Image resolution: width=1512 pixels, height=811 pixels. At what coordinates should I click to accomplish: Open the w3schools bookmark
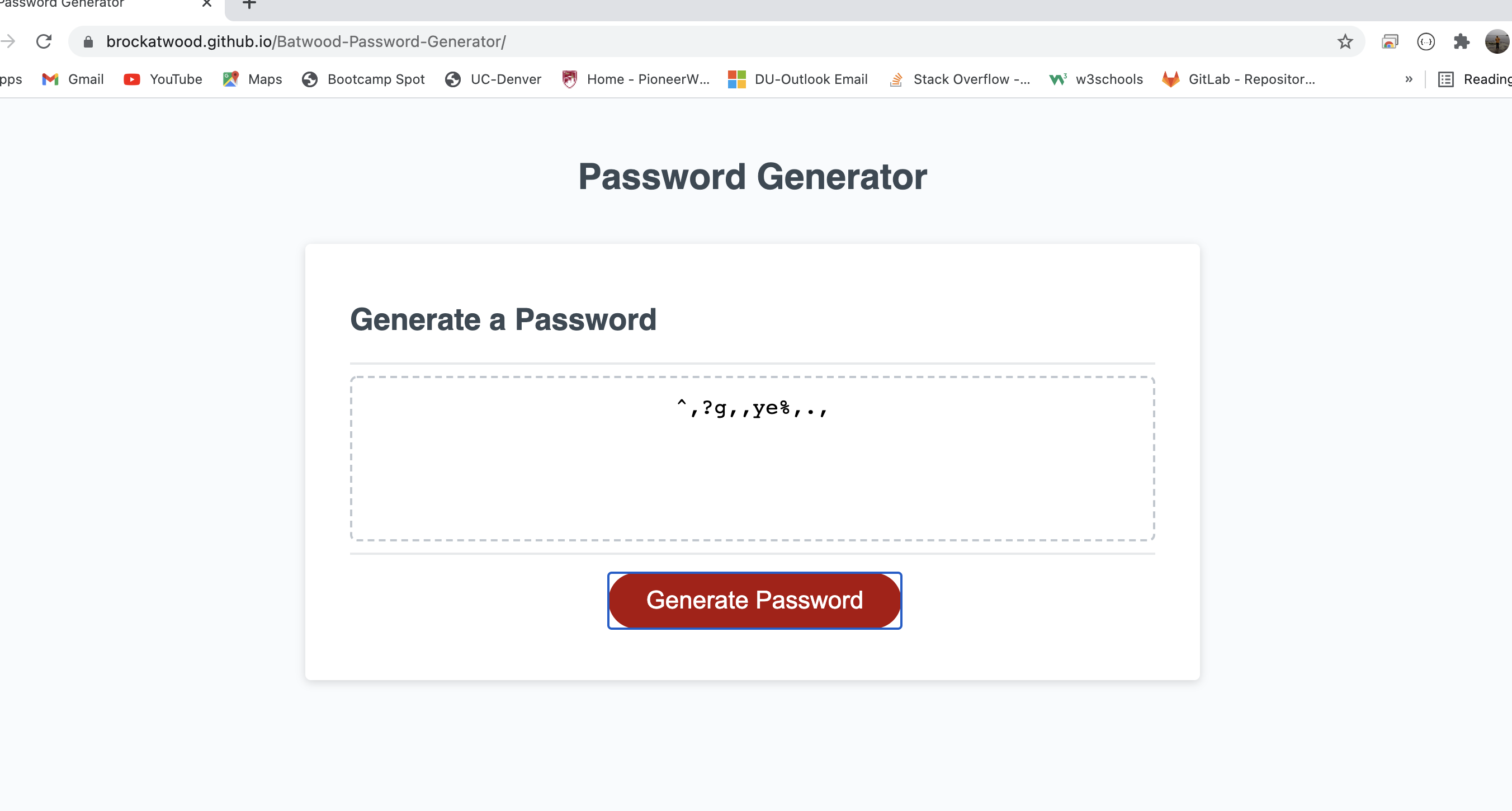click(x=1096, y=79)
